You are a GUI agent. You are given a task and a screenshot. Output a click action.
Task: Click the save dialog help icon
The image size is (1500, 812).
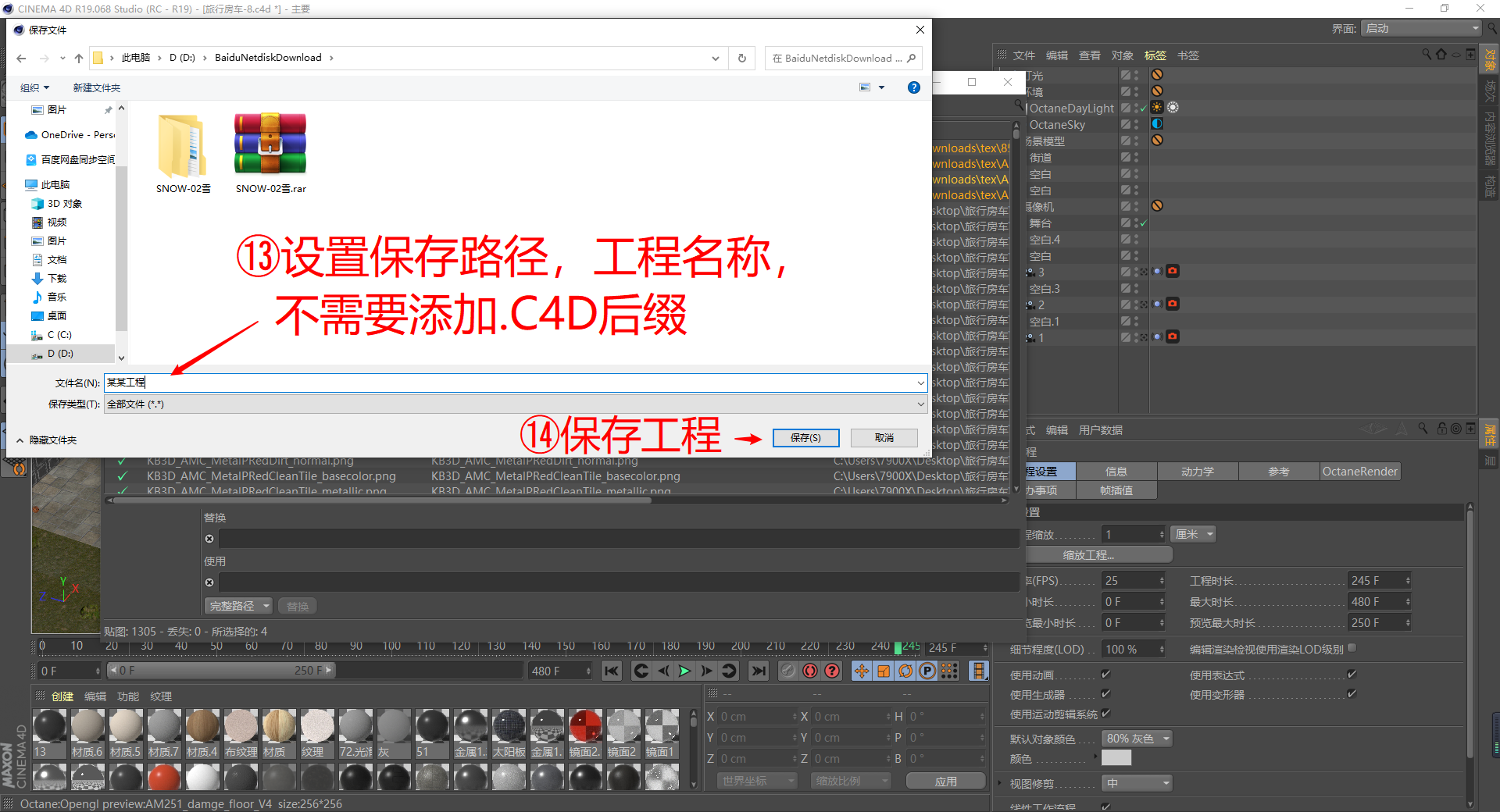pyautogui.click(x=913, y=87)
